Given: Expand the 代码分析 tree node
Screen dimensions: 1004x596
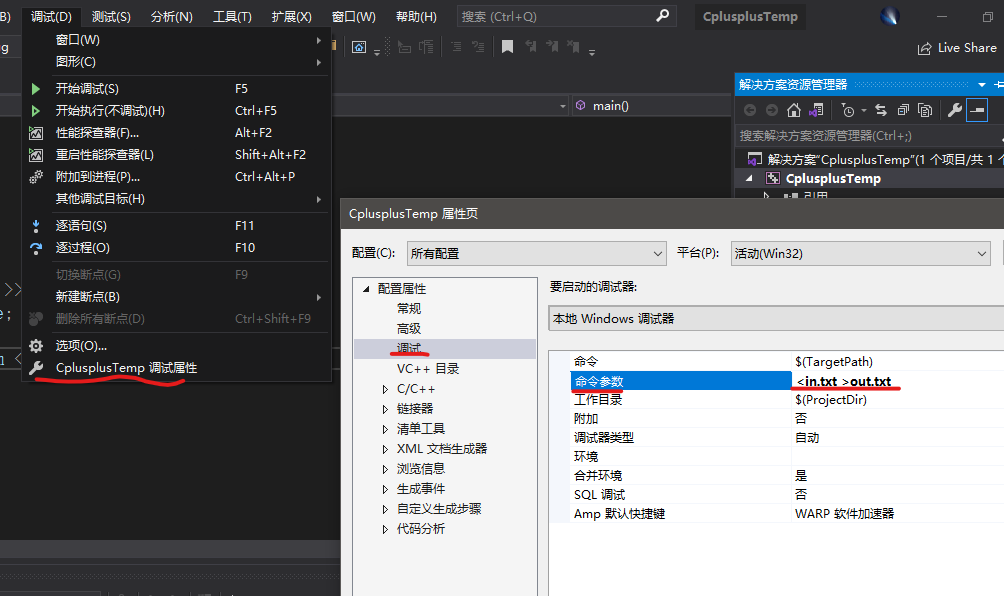Looking at the screenshot, I should 385,529.
